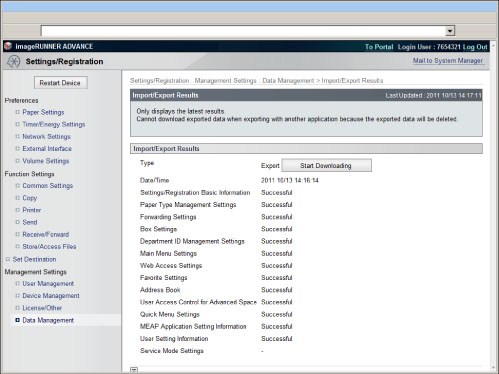Open Set Destination
This screenshot has width=499, height=374.
(x=34, y=259)
